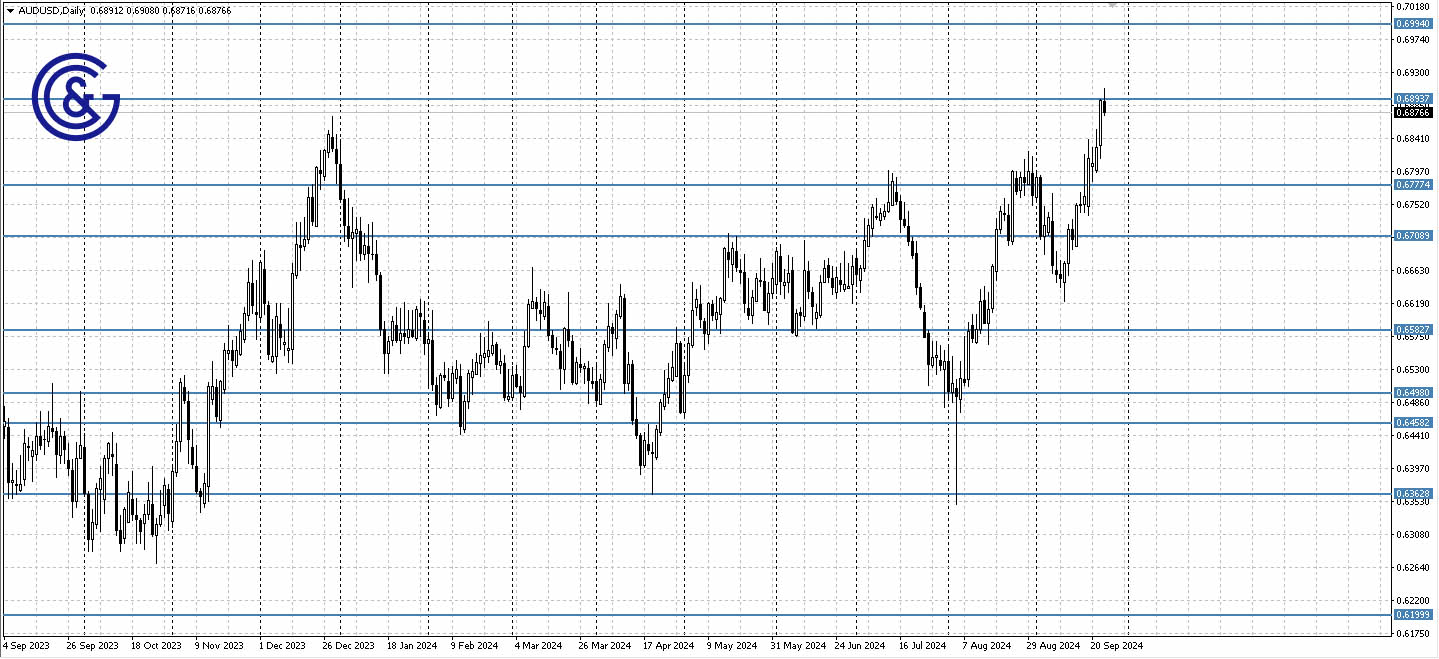
Task: Click the AUDUSD,Daily chart title text
Action: click(51, 9)
